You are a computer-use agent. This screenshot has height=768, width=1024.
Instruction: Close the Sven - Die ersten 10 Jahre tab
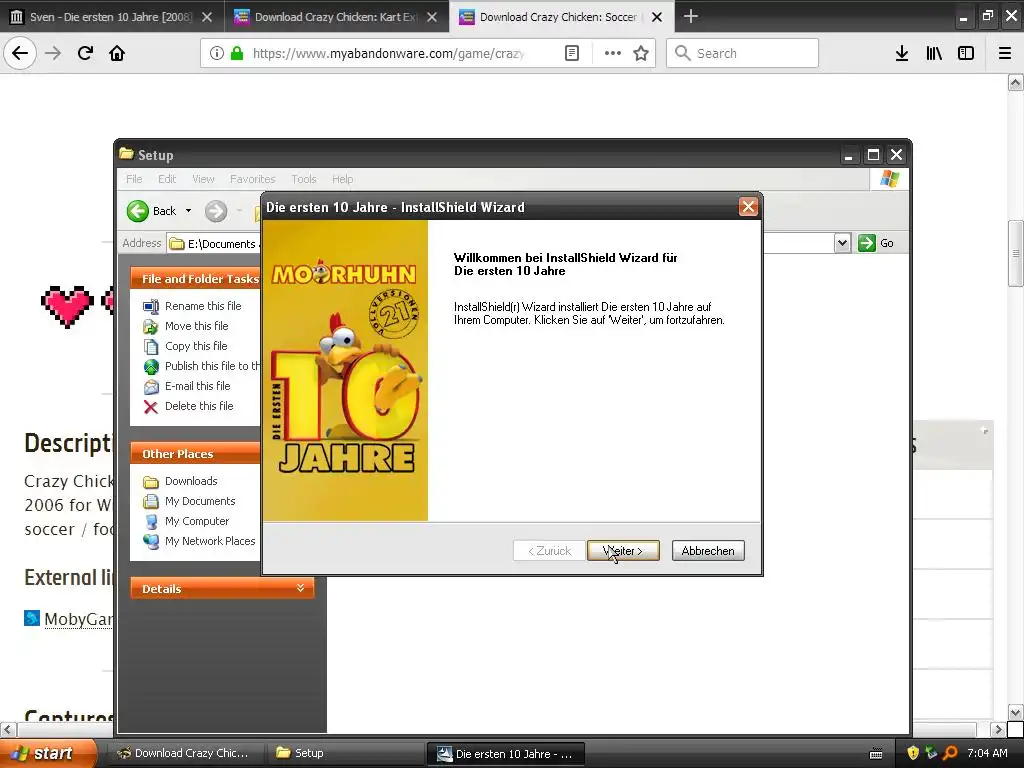[207, 17]
